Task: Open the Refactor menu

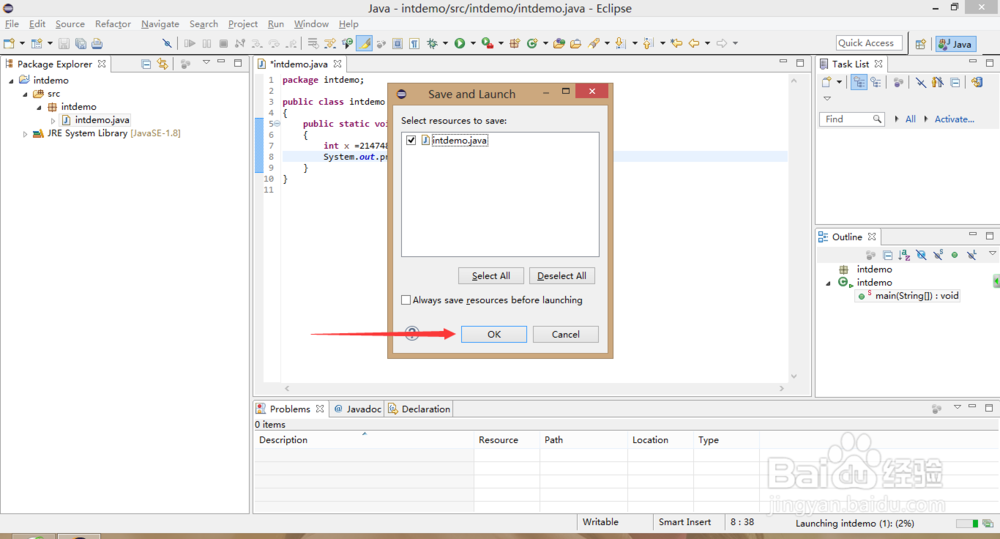Action: tap(113, 24)
